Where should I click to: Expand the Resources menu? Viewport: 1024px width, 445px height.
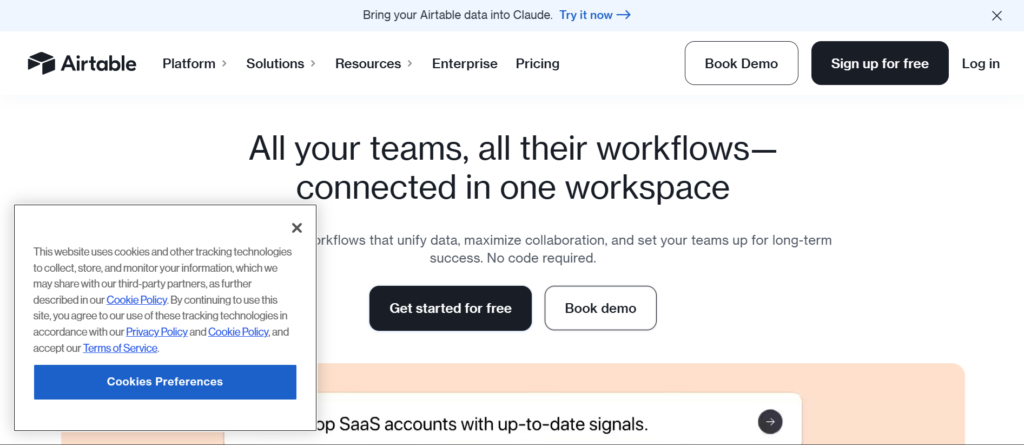tap(373, 63)
